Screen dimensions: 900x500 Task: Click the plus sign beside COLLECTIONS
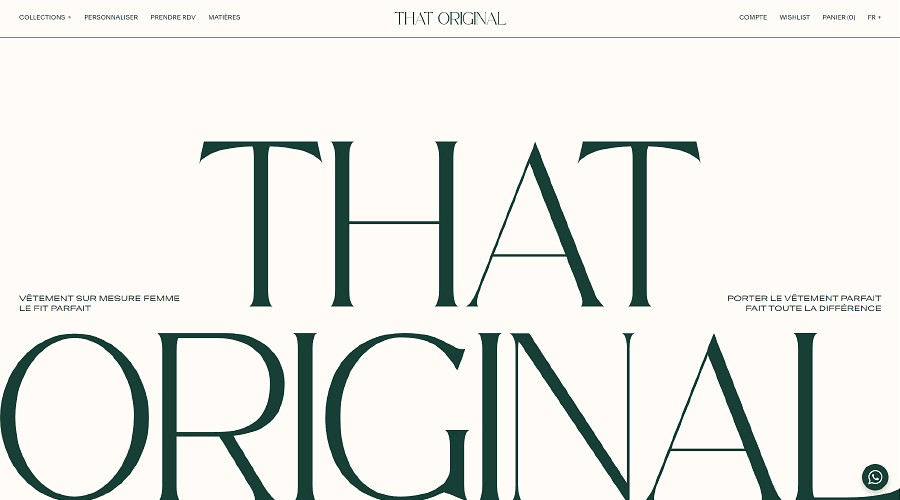[x=69, y=17]
